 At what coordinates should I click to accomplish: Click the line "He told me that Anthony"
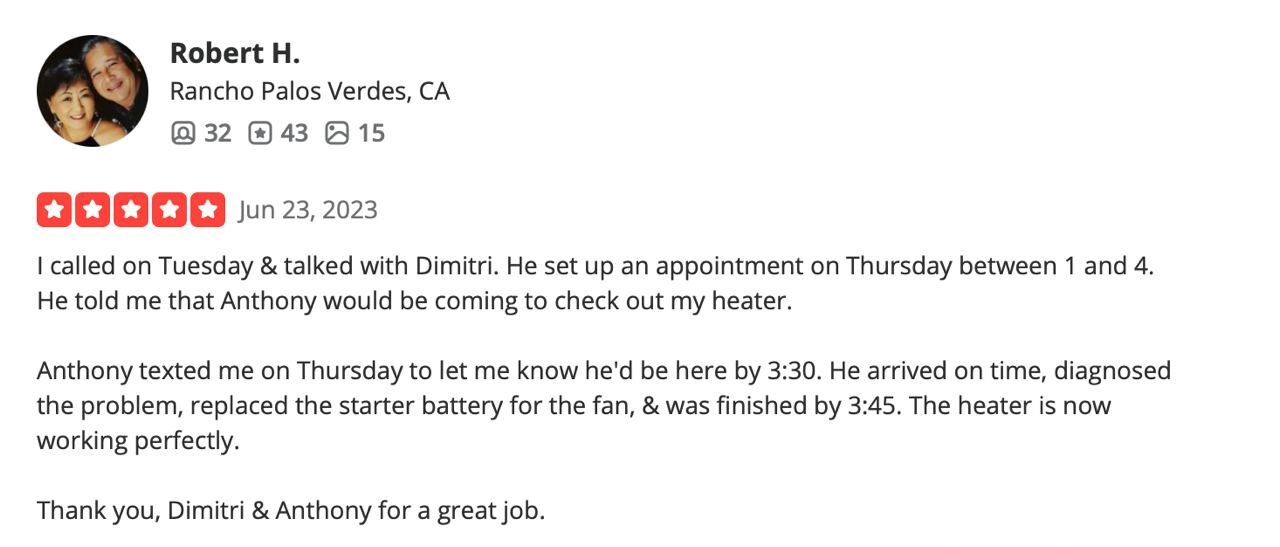pyautogui.click(x=414, y=301)
